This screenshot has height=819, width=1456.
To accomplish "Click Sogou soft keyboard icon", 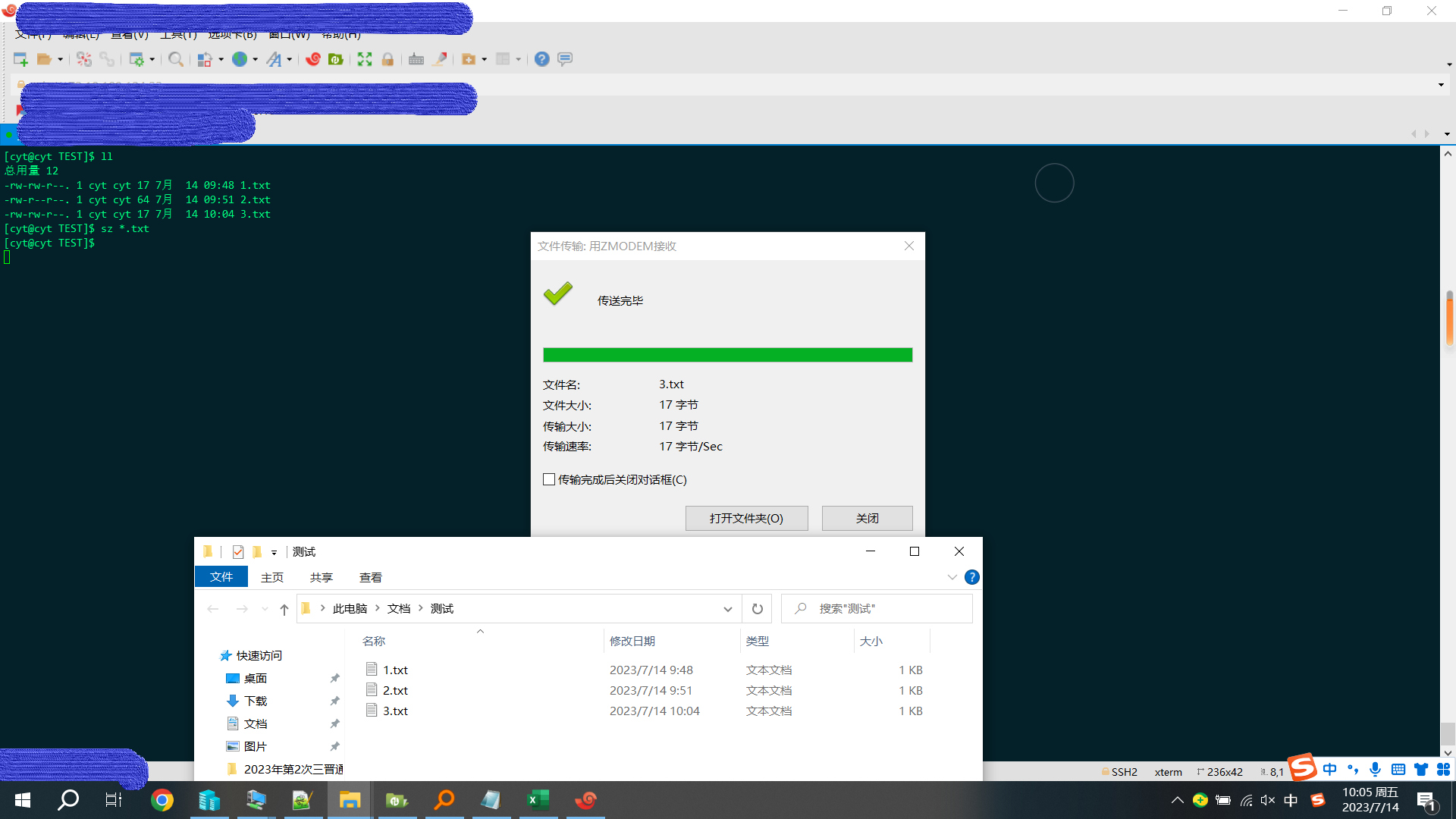I will tap(1398, 770).
